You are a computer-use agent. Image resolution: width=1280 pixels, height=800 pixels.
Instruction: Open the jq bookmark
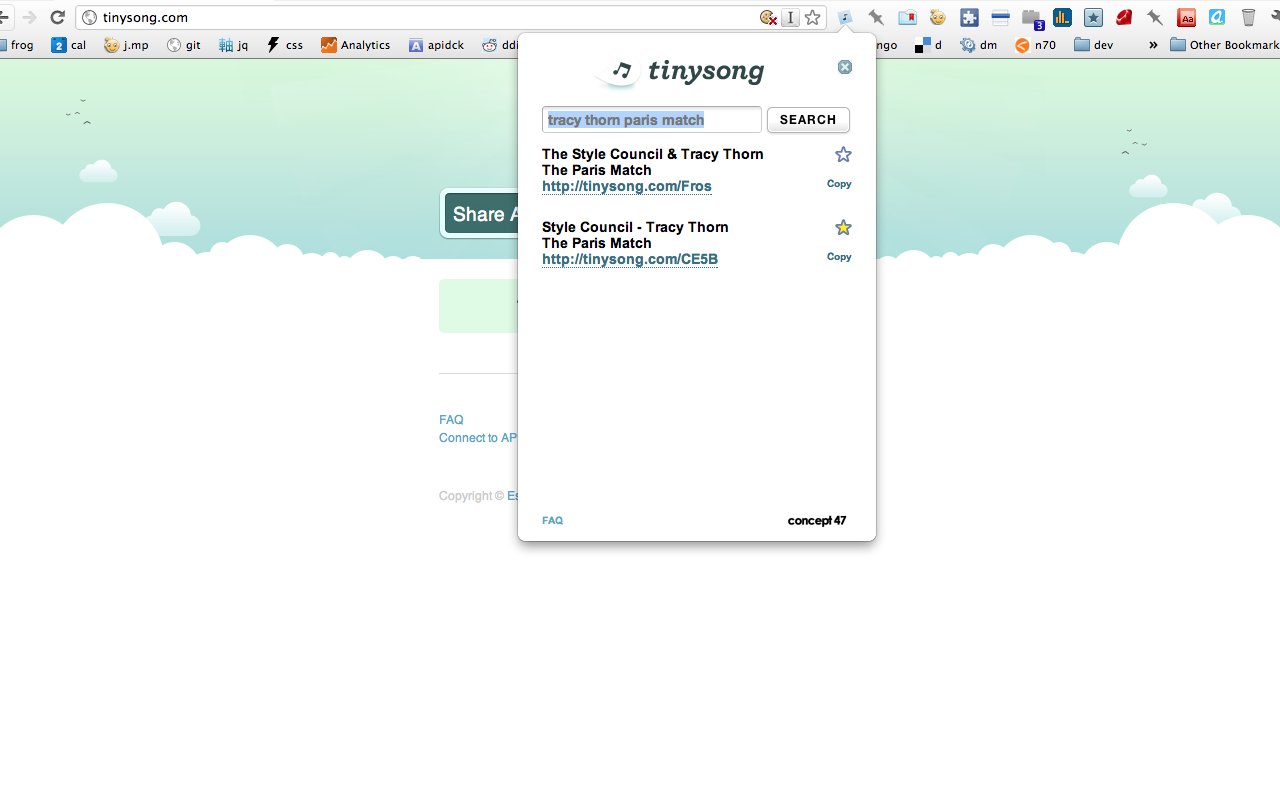click(x=234, y=45)
